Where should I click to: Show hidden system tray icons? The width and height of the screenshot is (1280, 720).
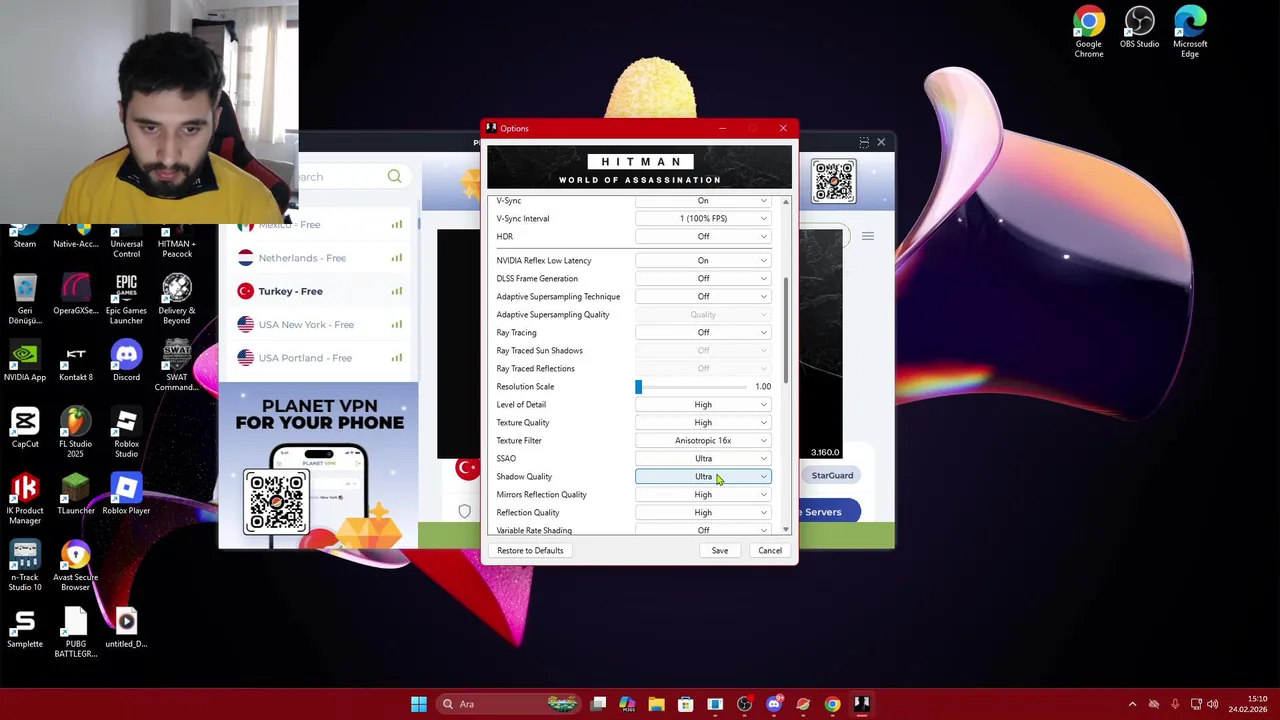(x=1132, y=704)
